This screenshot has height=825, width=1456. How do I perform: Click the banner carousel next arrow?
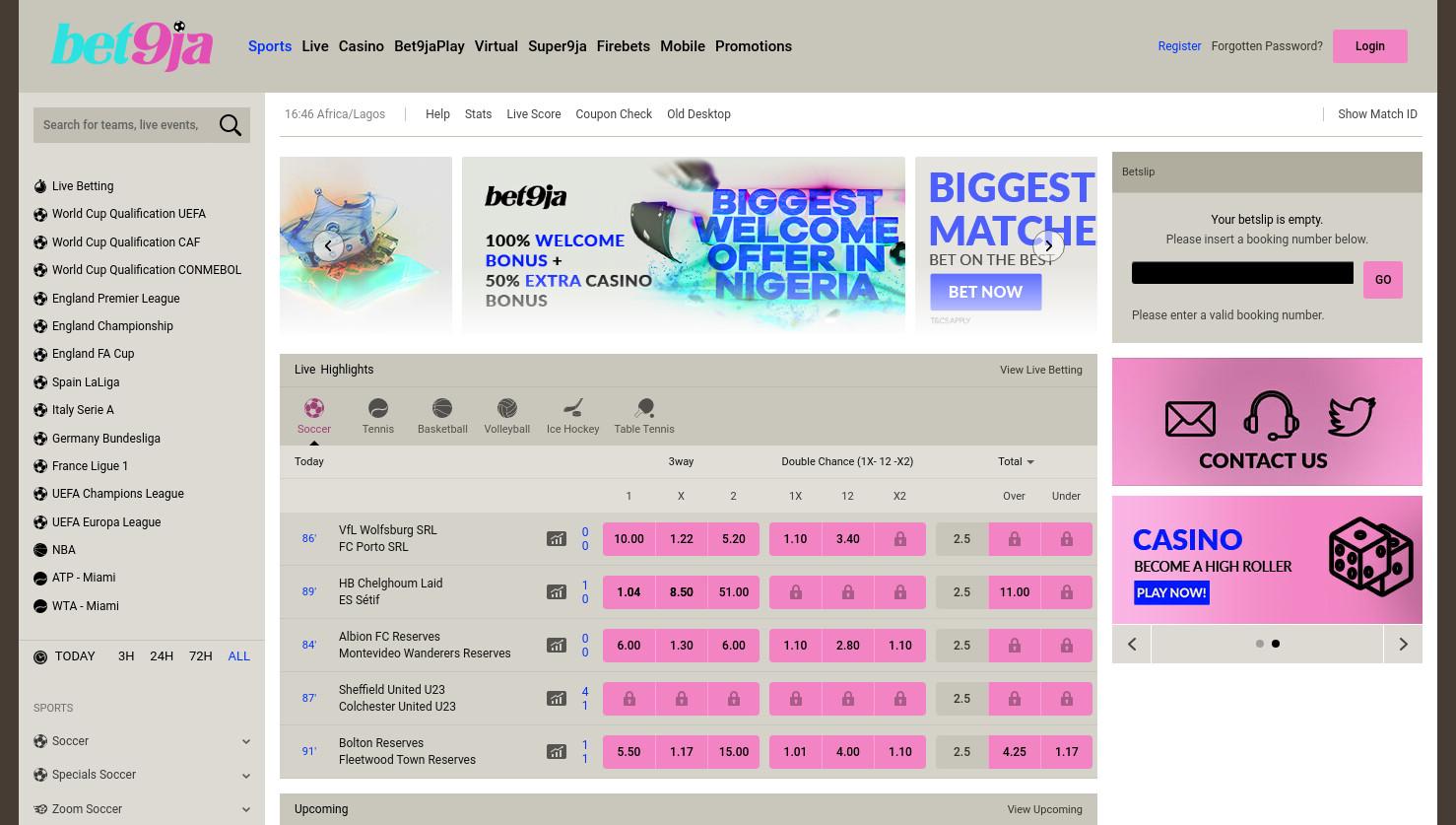1048,246
